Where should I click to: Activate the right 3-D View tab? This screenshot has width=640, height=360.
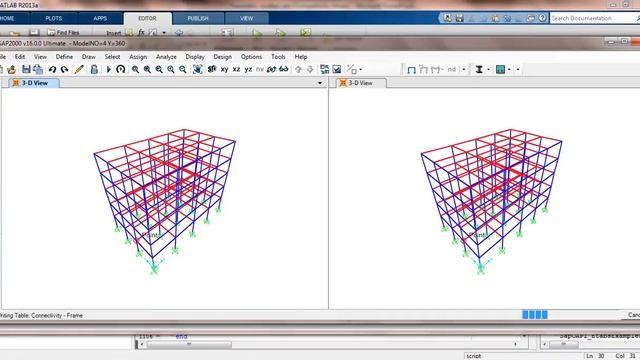tap(360, 83)
